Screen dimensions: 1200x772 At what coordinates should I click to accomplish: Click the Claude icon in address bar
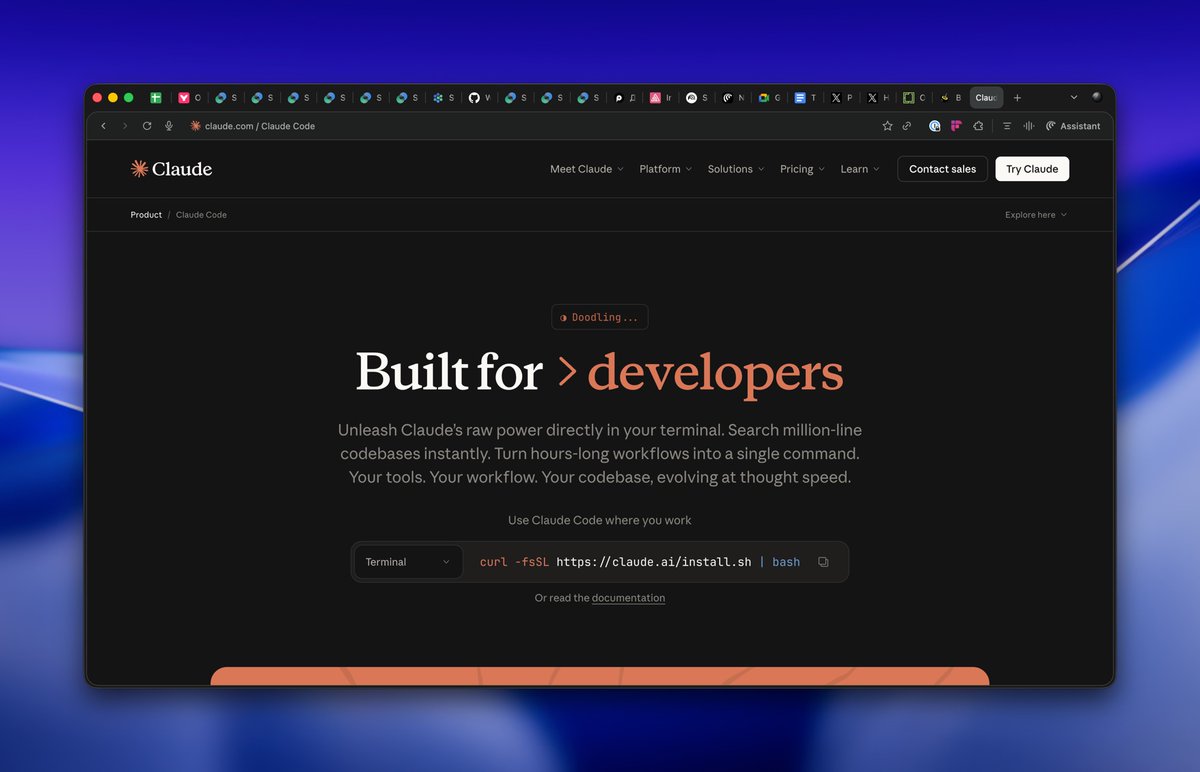point(195,126)
